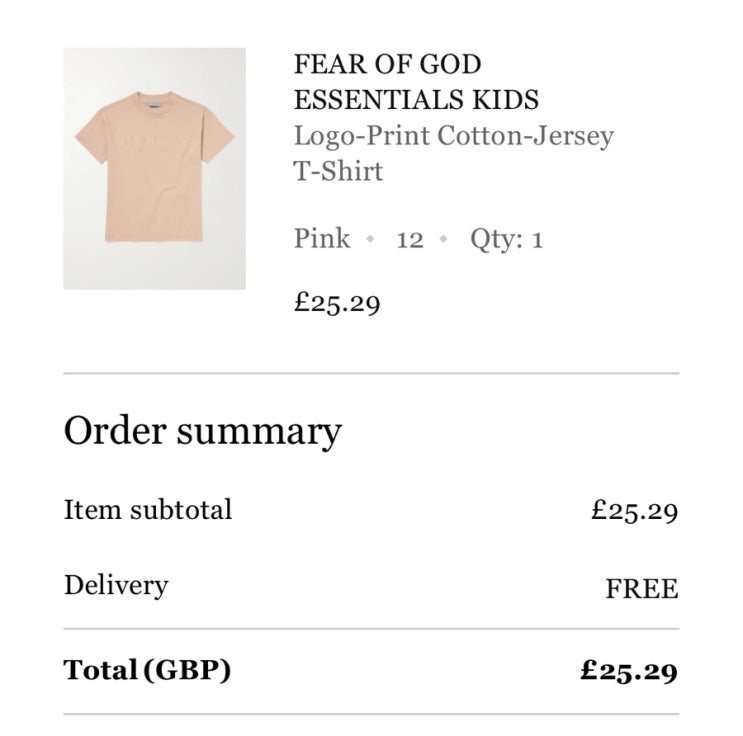Click the divider line above Total (GBP)
This screenshot has width=743, height=736.
click(371, 629)
